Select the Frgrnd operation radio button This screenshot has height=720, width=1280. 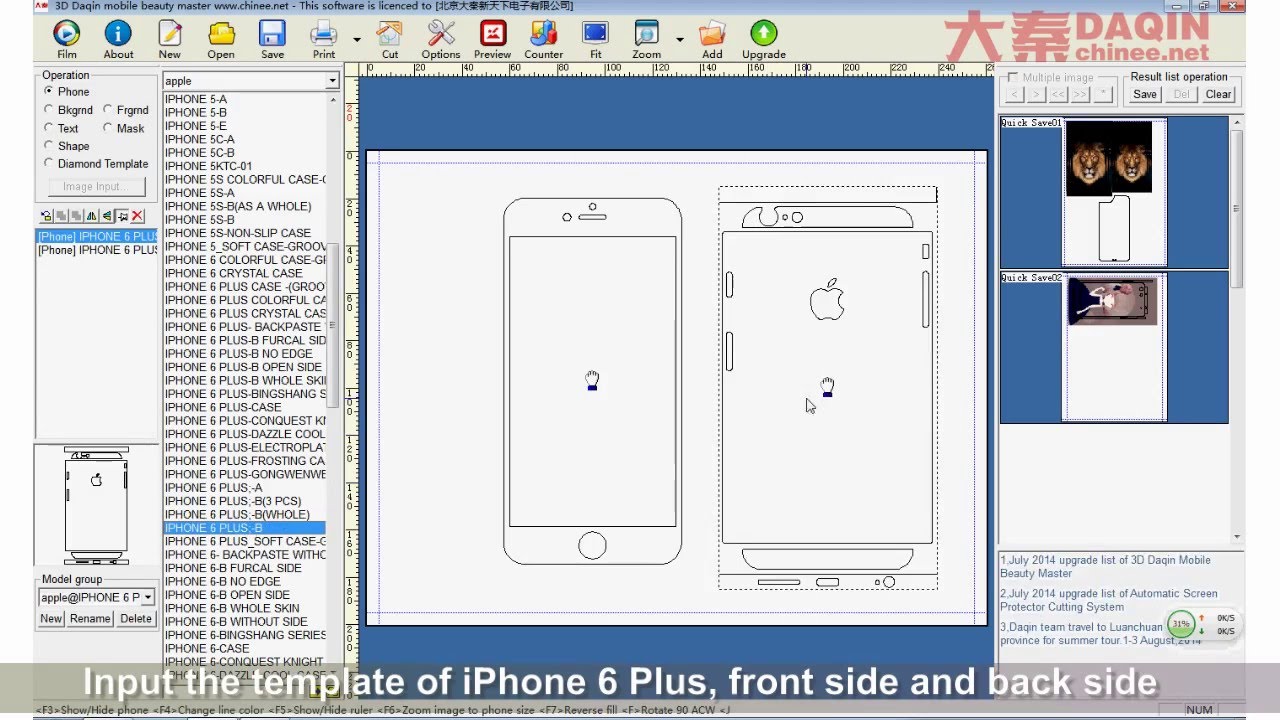point(108,110)
